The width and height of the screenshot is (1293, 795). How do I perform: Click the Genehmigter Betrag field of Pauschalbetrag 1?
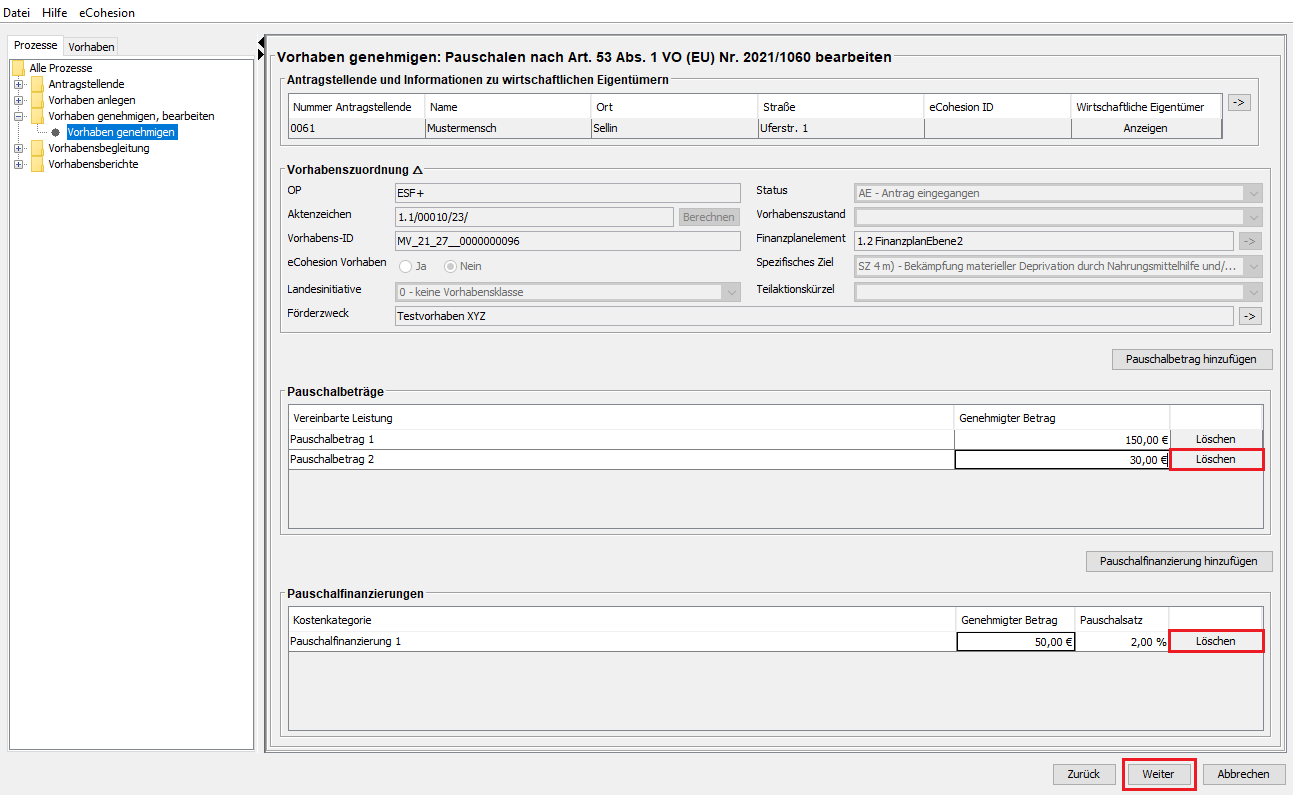[x=1061, y=439]
